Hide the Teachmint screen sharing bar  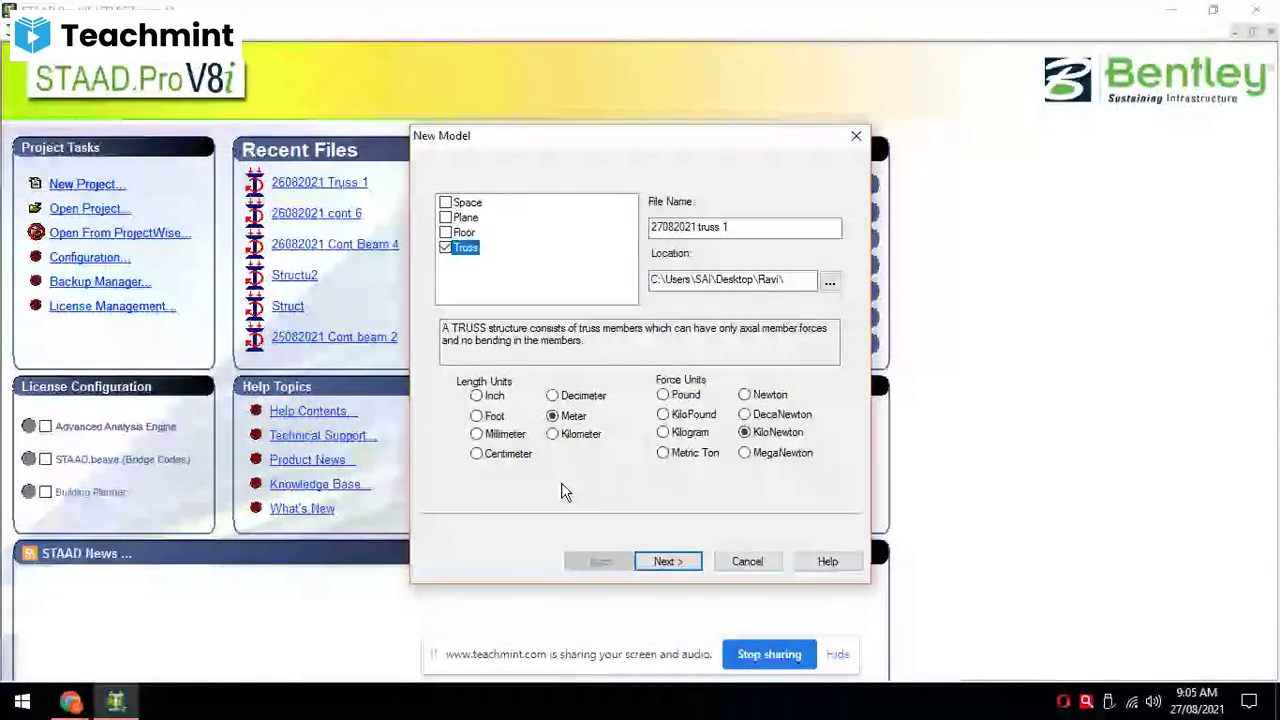point(838,655)
